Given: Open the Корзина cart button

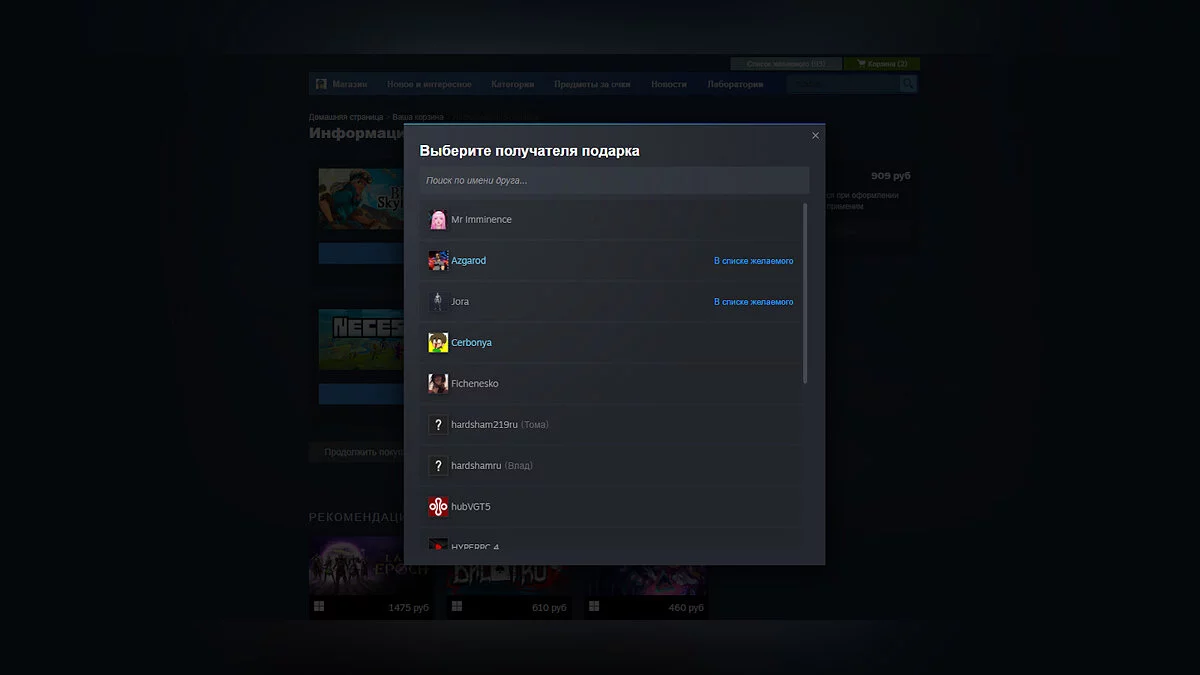Looking at the screenshot, I should click(x=881, y=64).
